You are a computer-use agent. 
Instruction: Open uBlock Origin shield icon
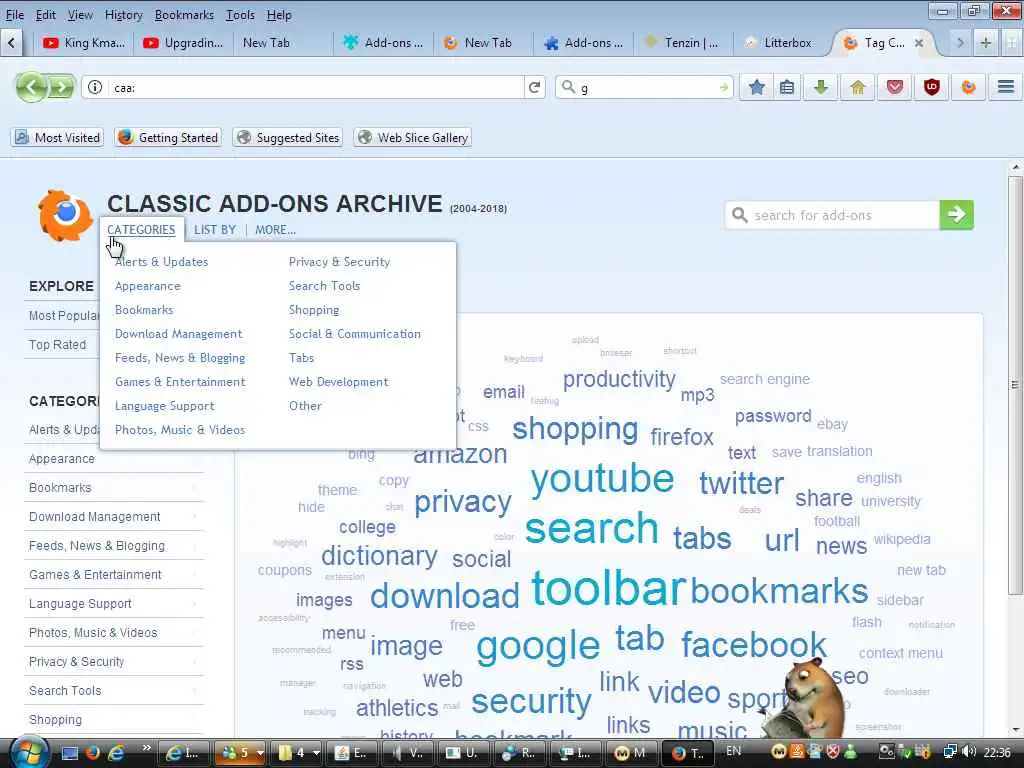point(931,87)
